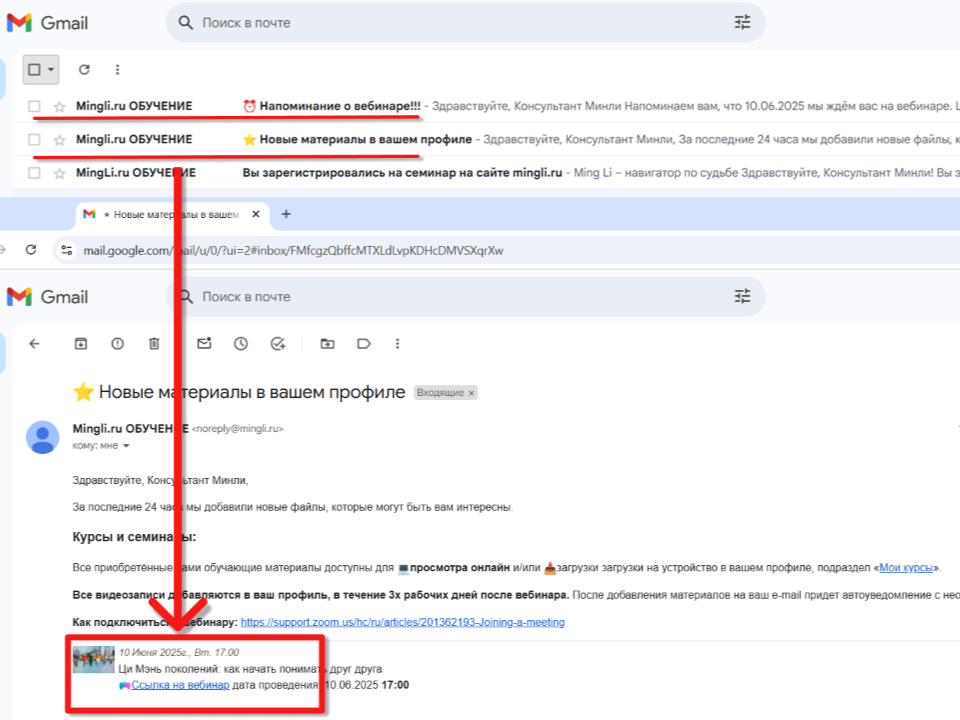Click the support.zoom.us joining-a-meeting link
The width and height of the screenshot is (960, 720).
click(402, 622)
